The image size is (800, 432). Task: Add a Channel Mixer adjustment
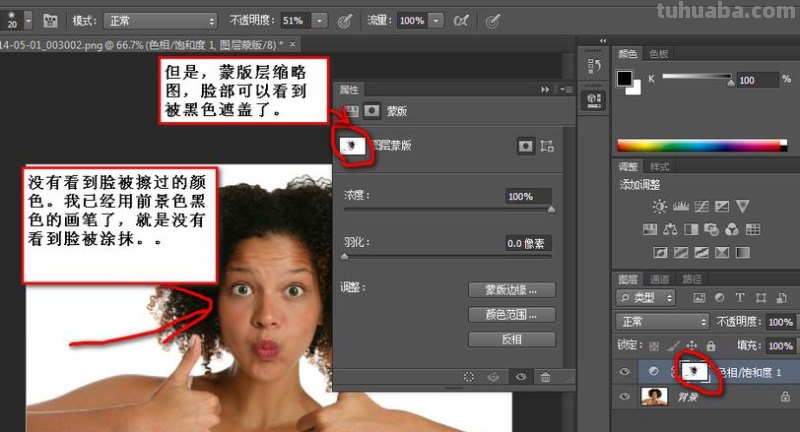pyautogui.click(x=732, y=230)
